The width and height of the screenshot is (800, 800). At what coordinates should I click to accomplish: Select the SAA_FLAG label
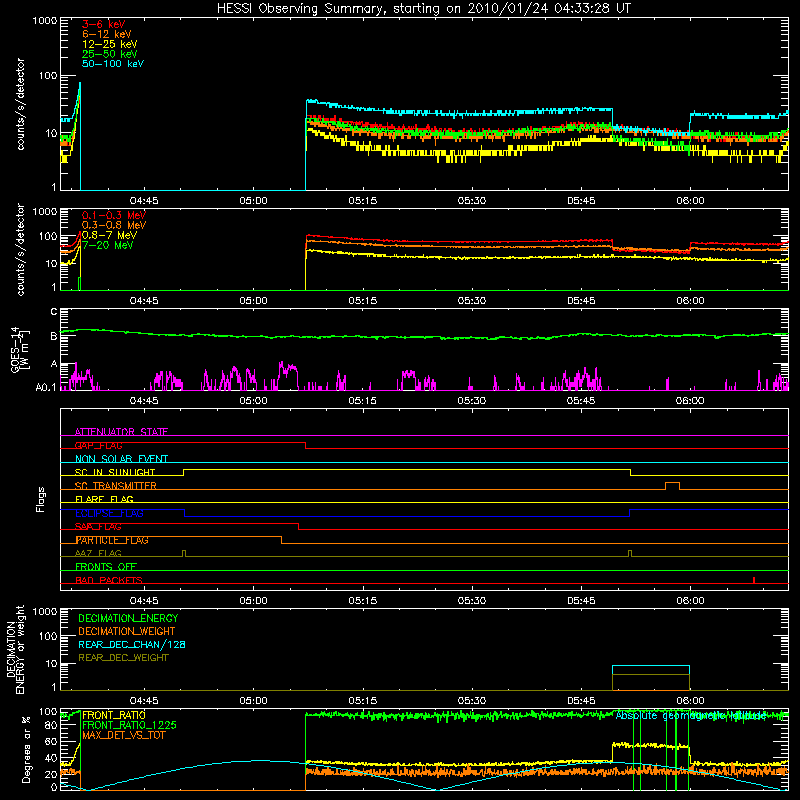pos(98,527)
